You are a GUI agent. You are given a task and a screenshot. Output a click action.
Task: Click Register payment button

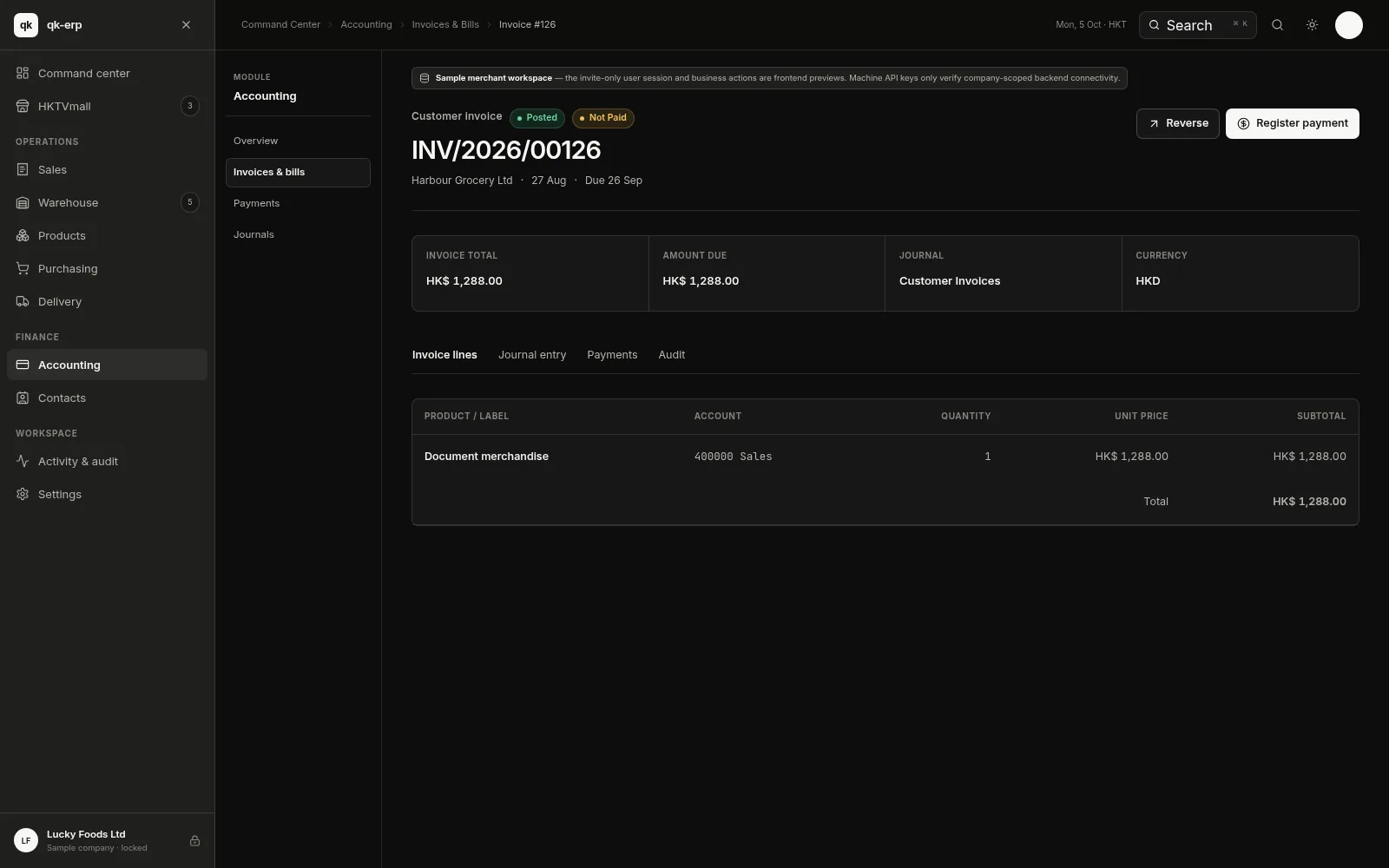[1292, 123]
